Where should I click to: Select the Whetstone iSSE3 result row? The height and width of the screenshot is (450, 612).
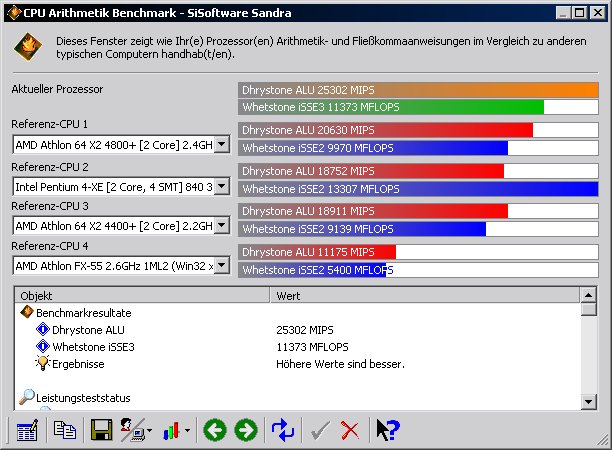[x=298, y=347]
